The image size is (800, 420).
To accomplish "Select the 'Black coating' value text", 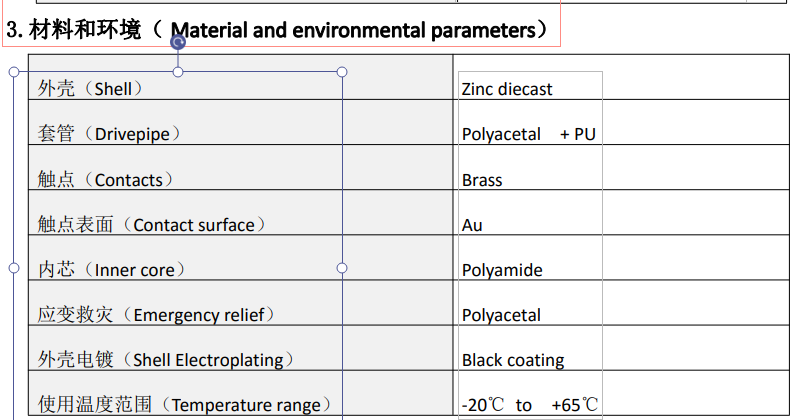I will 513,360.
